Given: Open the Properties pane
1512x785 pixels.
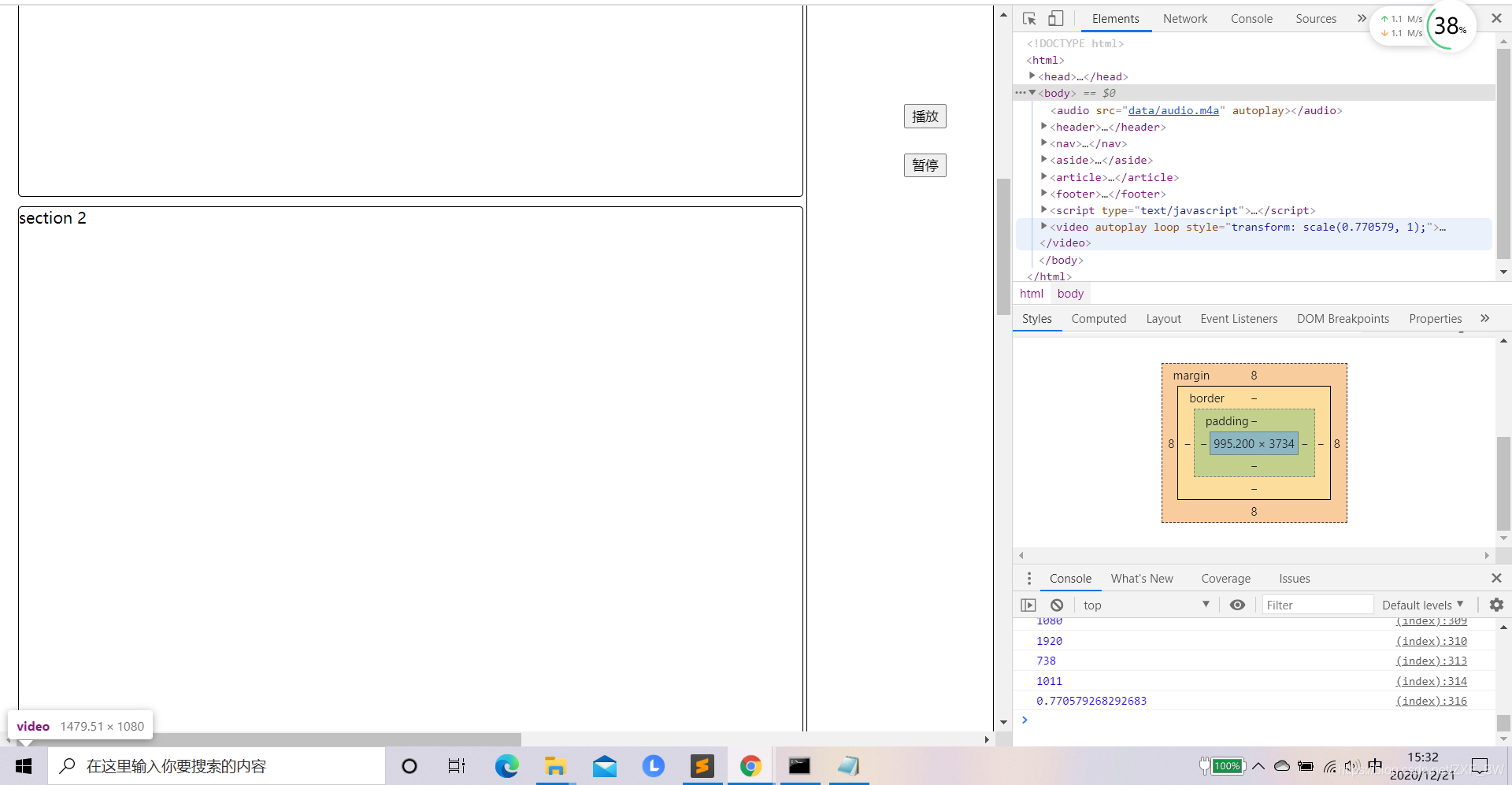Looking at the screenshot, I should pos(1435,319).
